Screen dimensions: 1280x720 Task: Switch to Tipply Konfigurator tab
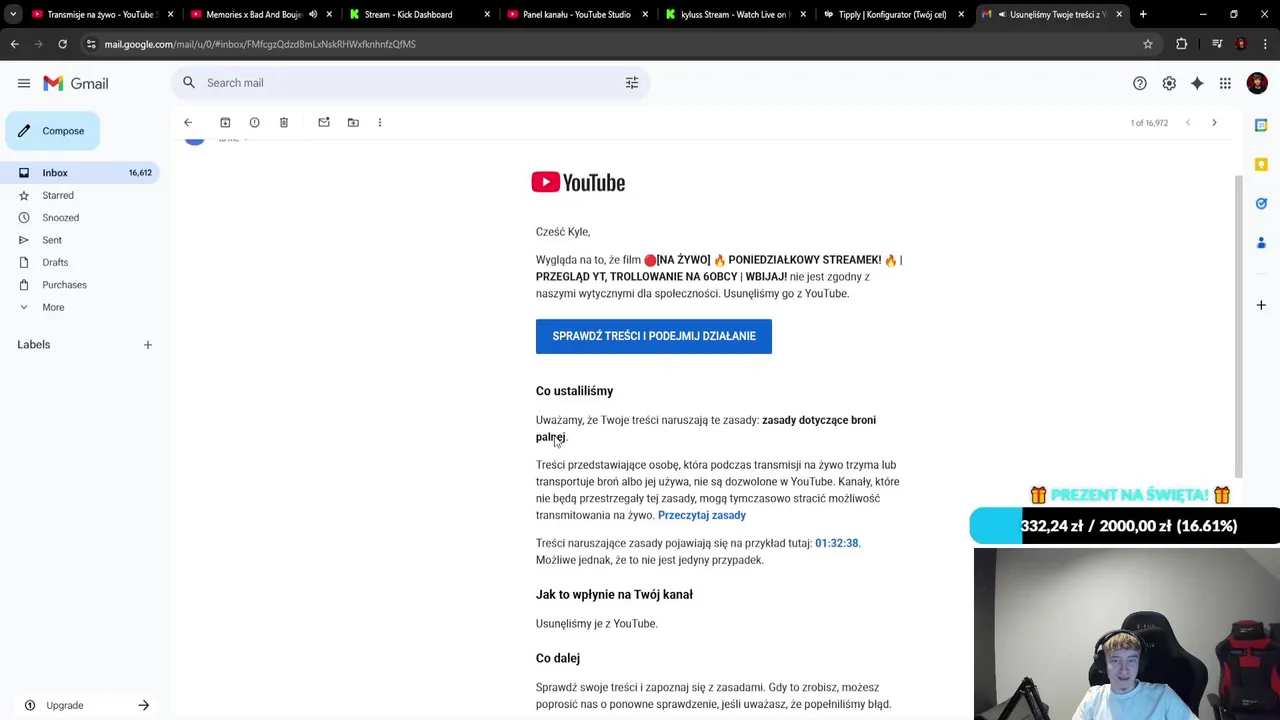893,14
